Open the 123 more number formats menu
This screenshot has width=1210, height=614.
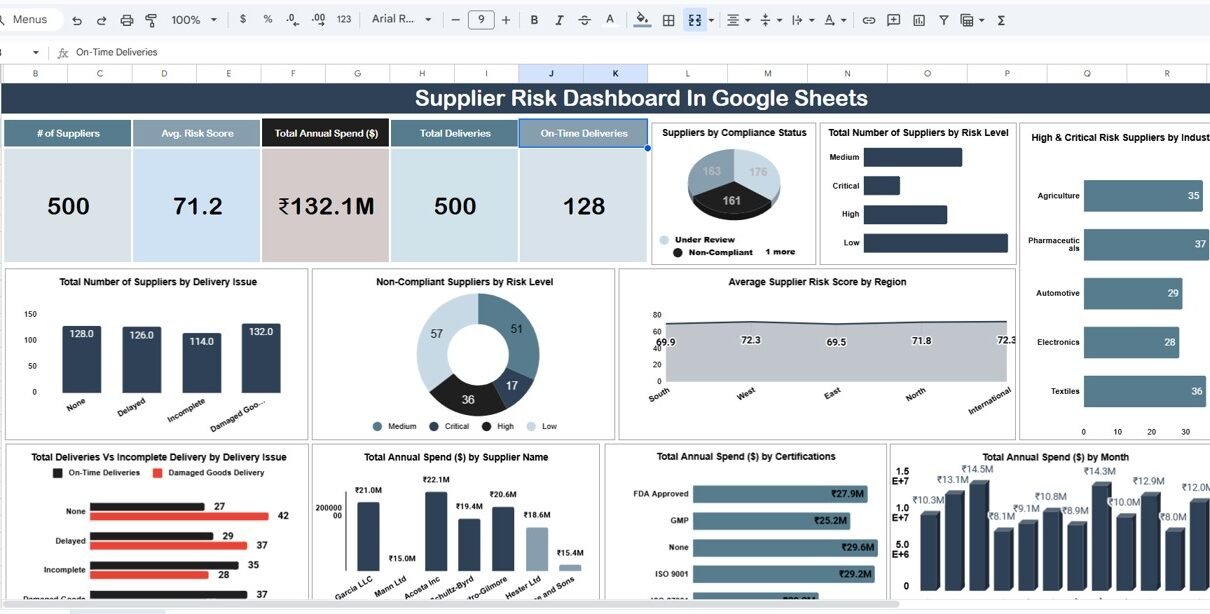pos(344,20)
